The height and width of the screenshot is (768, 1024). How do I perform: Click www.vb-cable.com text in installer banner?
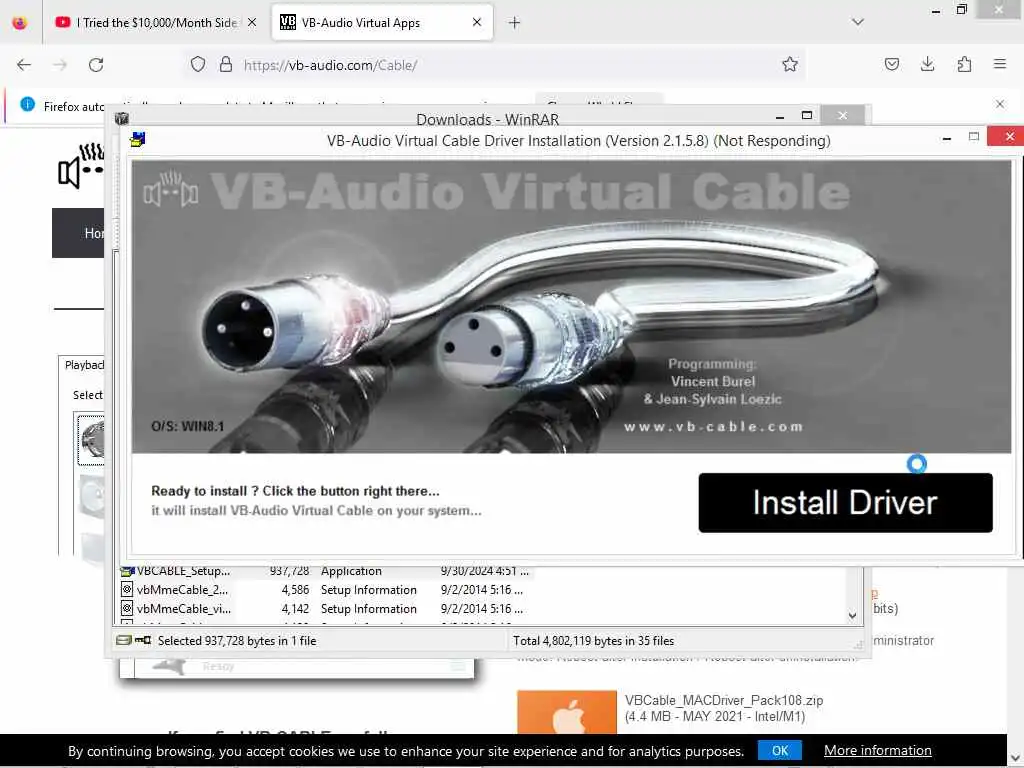(713, 427)
